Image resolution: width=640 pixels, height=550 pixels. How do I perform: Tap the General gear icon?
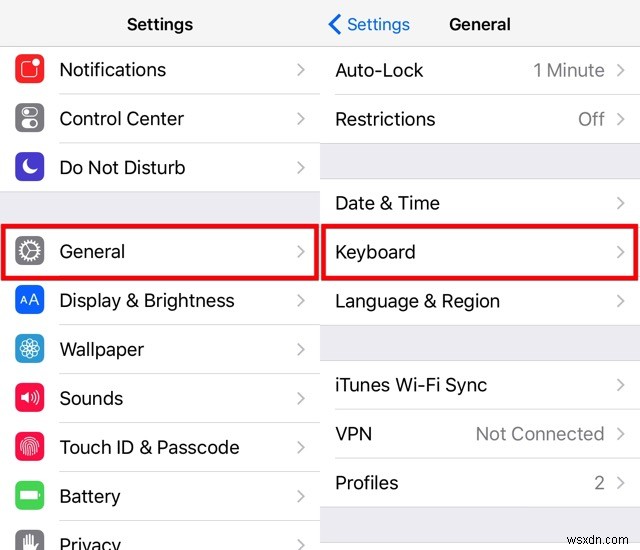pyautogui.click(x=30, y=252)
